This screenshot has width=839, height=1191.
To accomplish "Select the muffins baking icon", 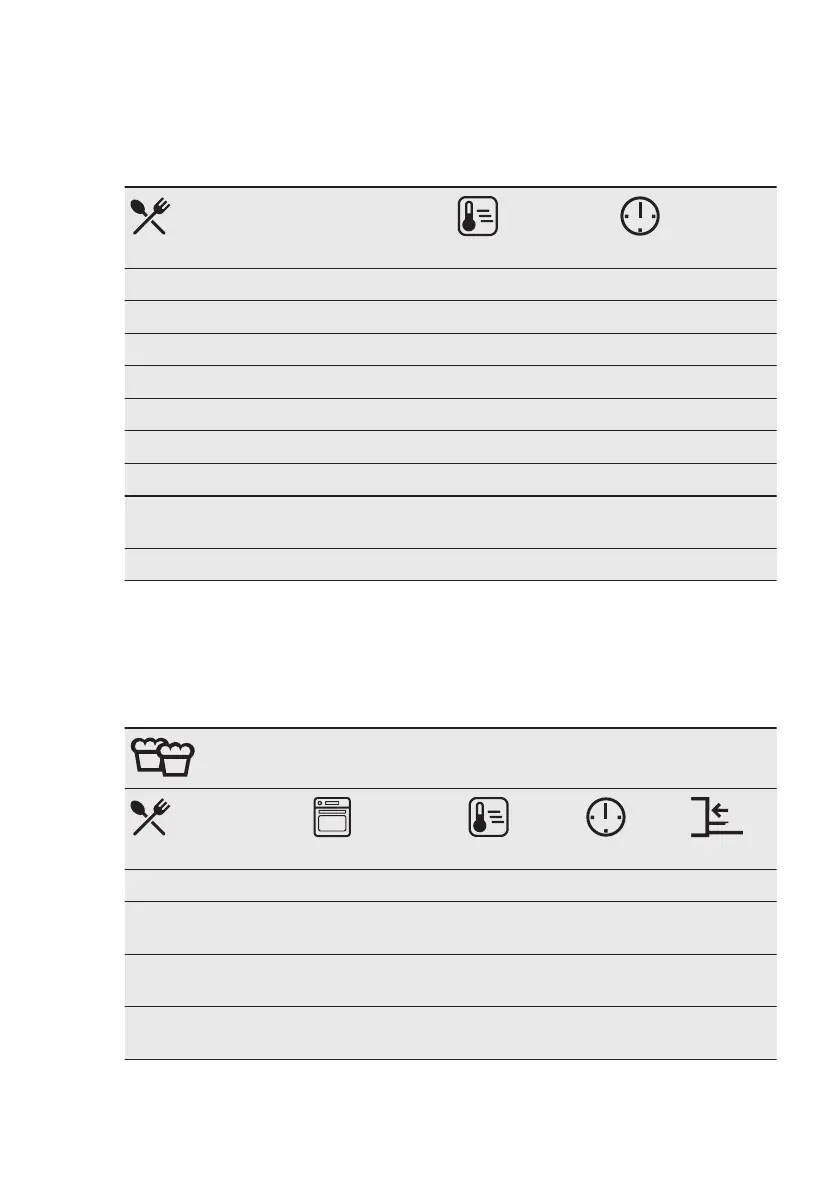I will [x=162, y=757].
